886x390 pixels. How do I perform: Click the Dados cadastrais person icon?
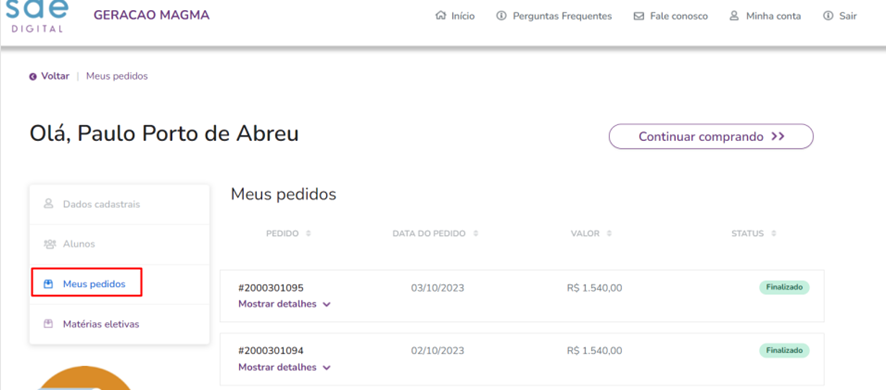point(49,203)
